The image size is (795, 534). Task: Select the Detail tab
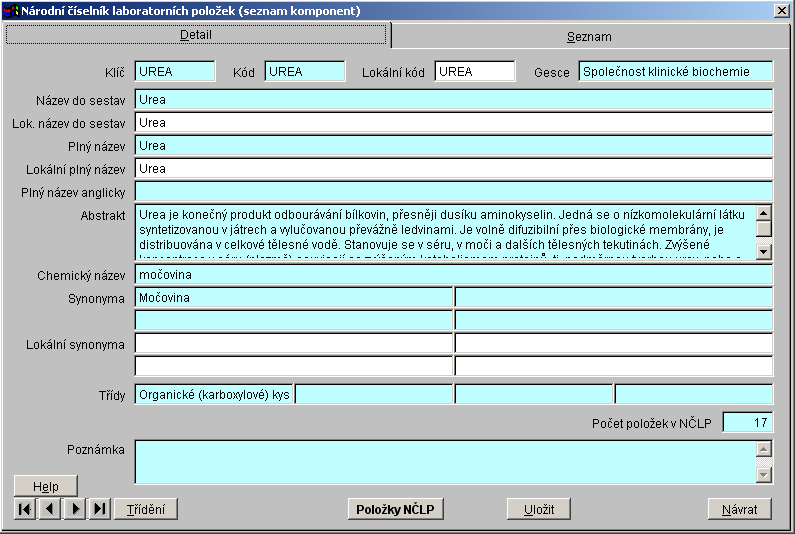196,35
